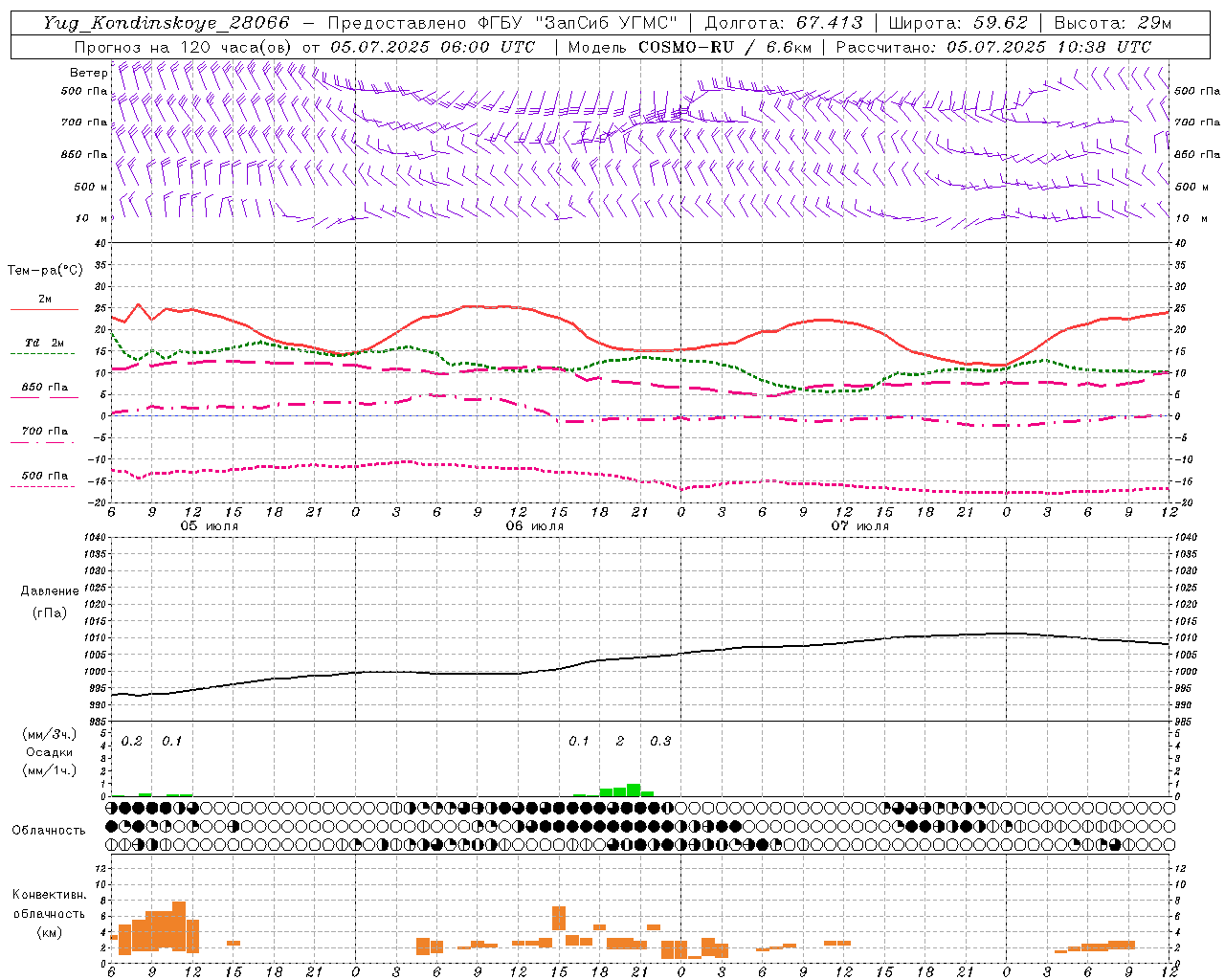The height and width of the screenshot is (980, 1225).
Task: Click the left-axis temperature value -20
Action: tap(98, 502)
